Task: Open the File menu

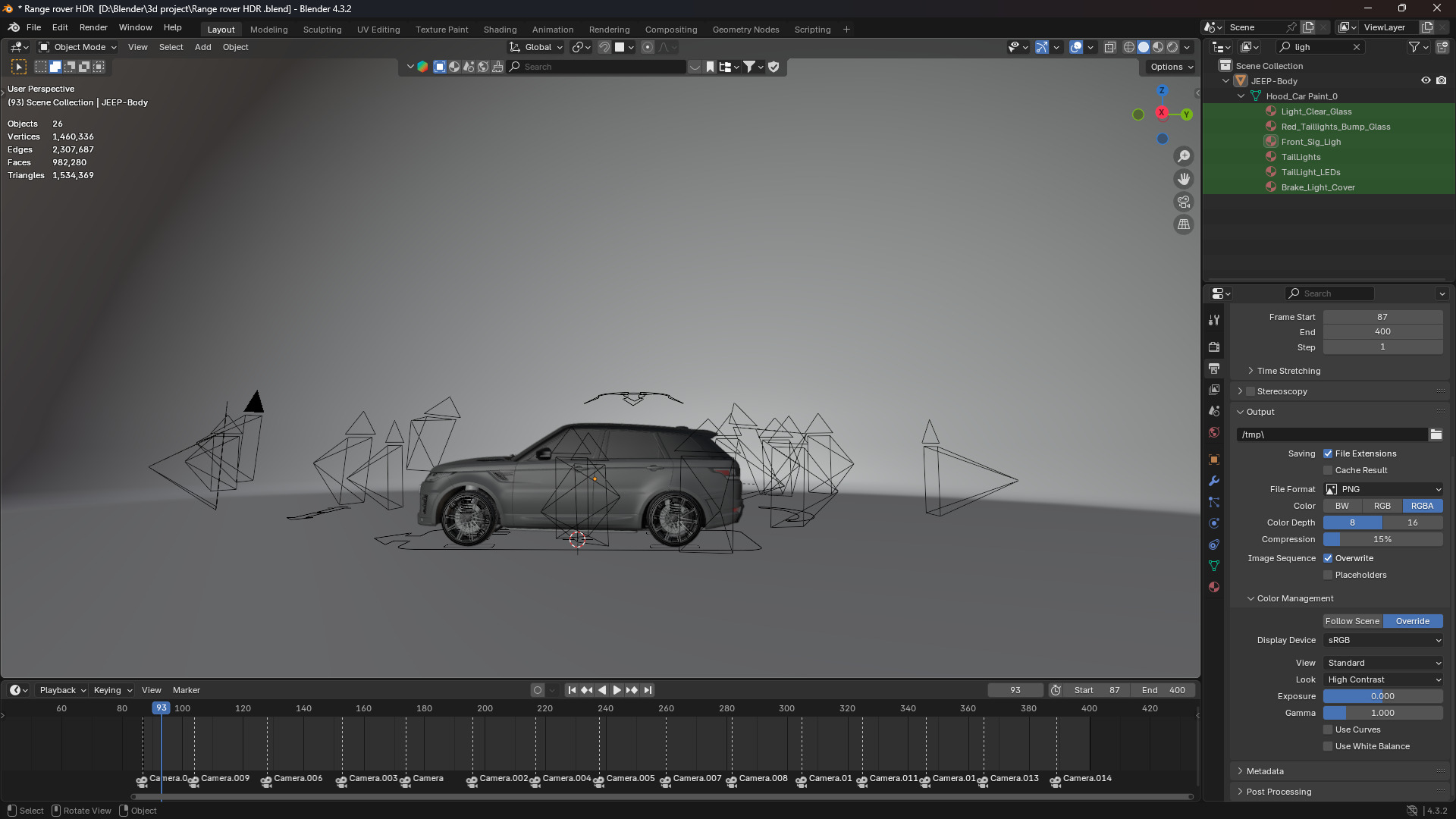Action: [x=33, y=27]
